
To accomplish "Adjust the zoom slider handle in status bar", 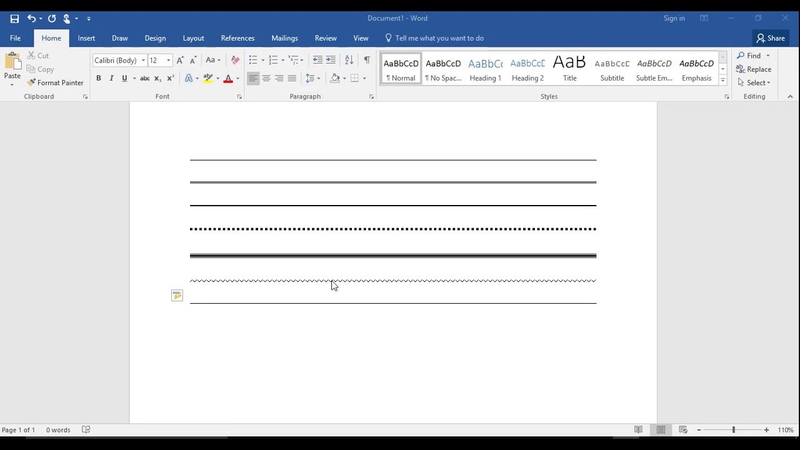I will [x=734, y=430].
